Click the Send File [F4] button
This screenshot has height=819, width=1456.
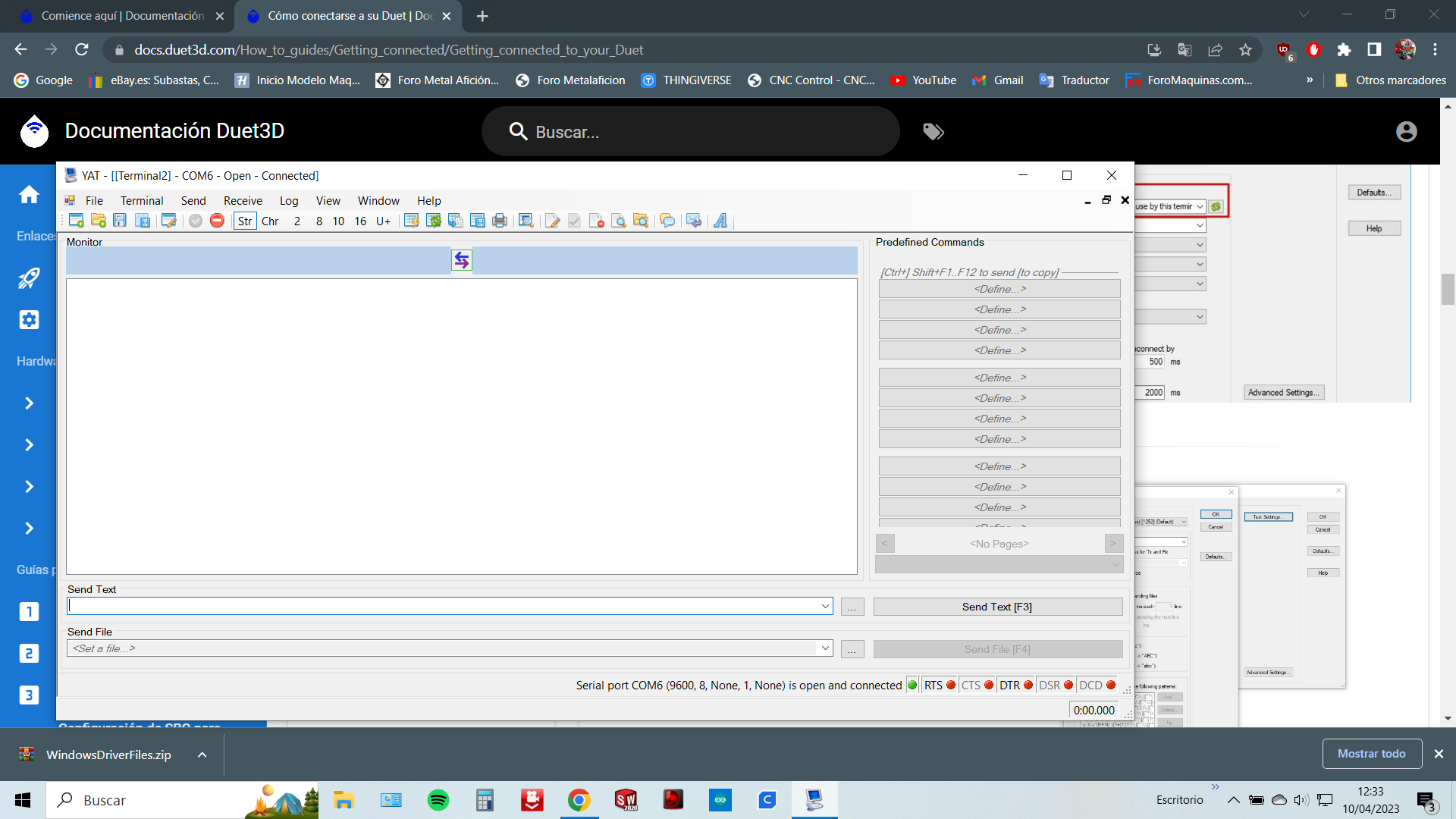point(997,648)
